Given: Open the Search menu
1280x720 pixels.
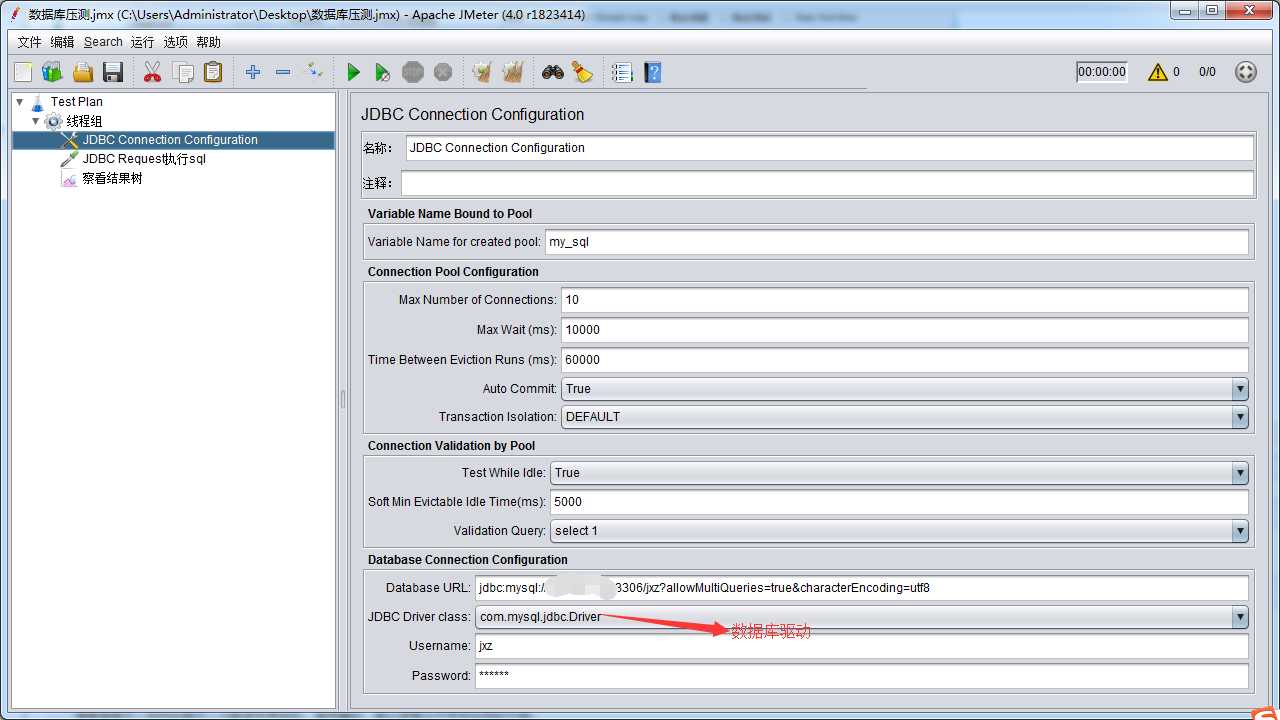Looking at the screenshot, I should 103,42.
